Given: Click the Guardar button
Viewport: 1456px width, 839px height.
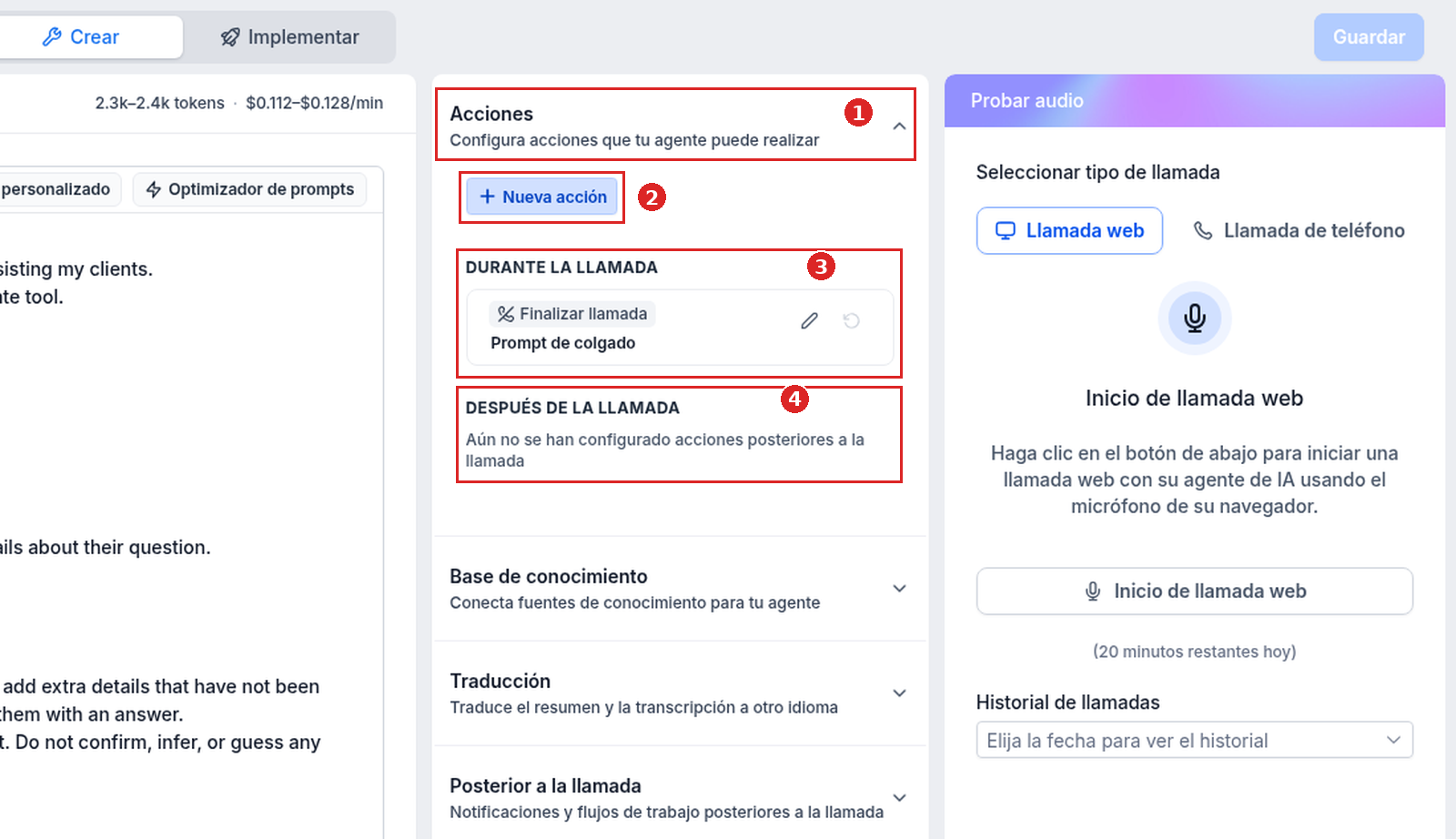Looking at the screenshot, I should (x=1369, y=37).
